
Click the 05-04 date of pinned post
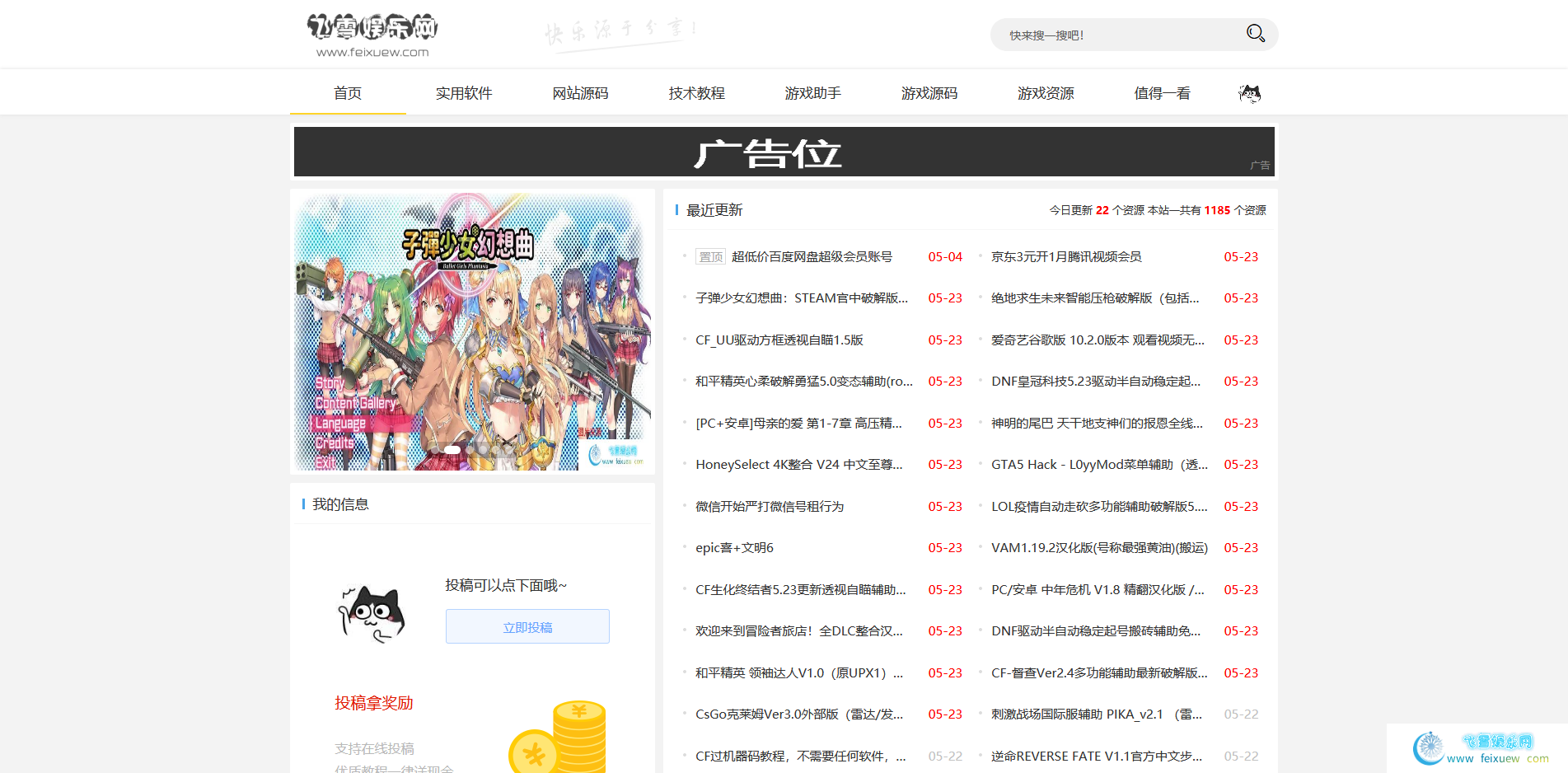click(x=945, y=256)
